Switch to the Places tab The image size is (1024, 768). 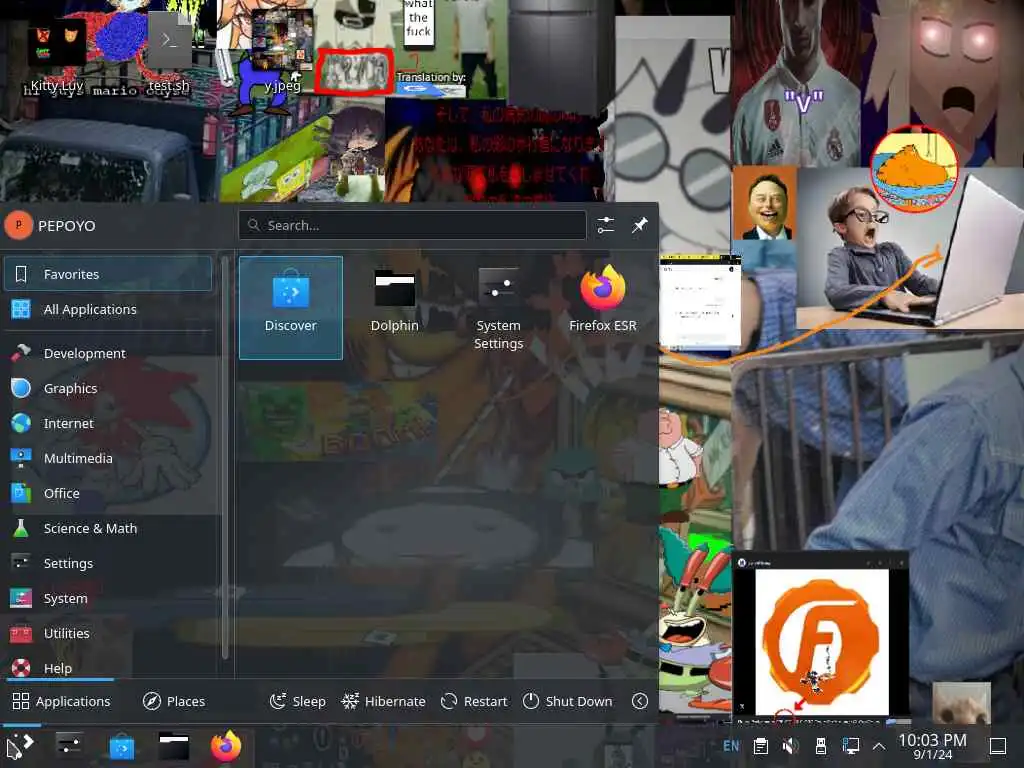tap(174, 701)
